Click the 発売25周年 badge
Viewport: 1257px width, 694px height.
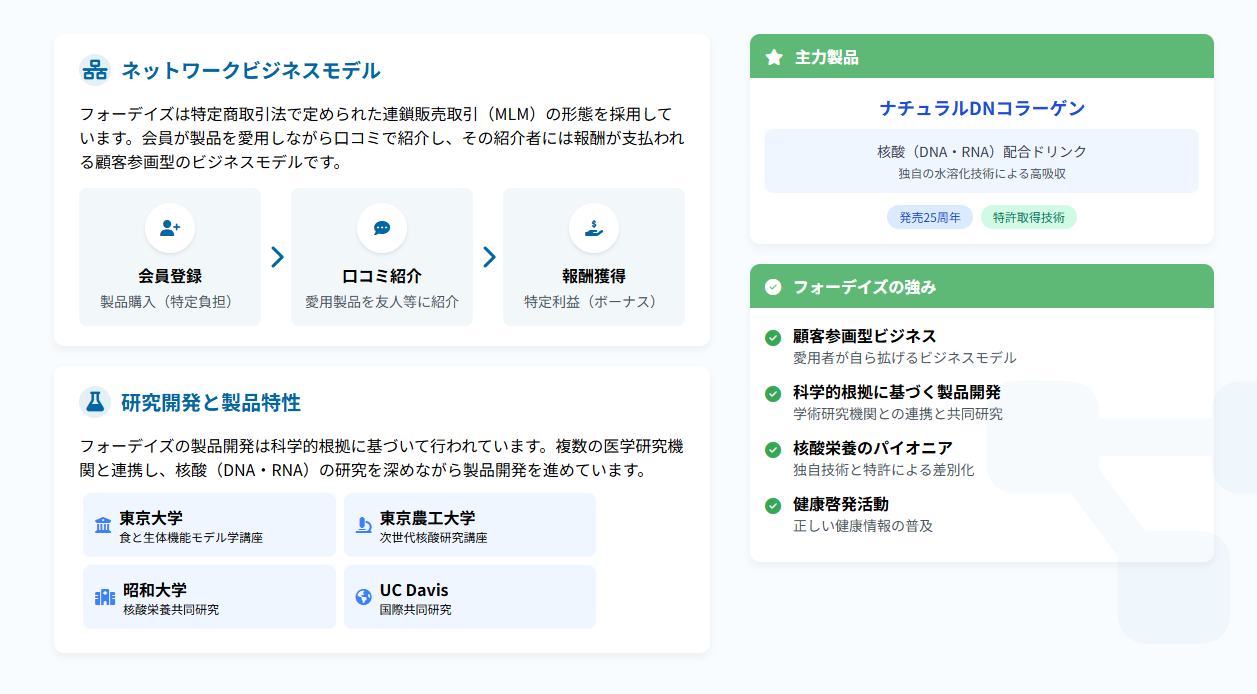coord(930,217)
